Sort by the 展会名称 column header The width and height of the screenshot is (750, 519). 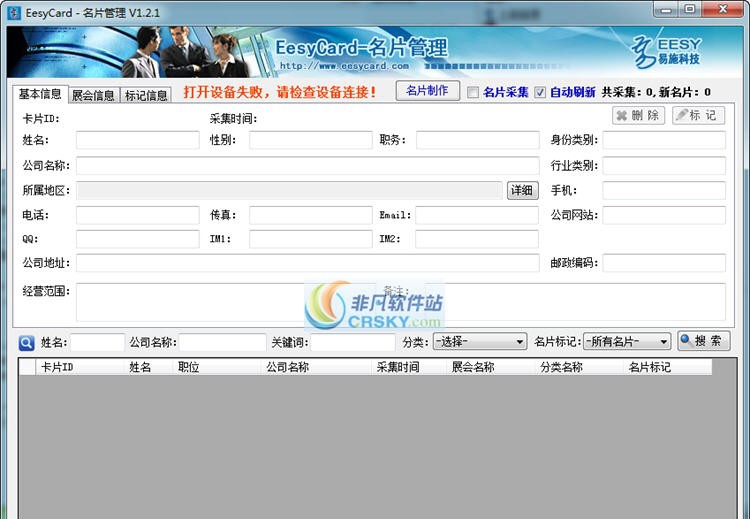[x=491, y=367]
